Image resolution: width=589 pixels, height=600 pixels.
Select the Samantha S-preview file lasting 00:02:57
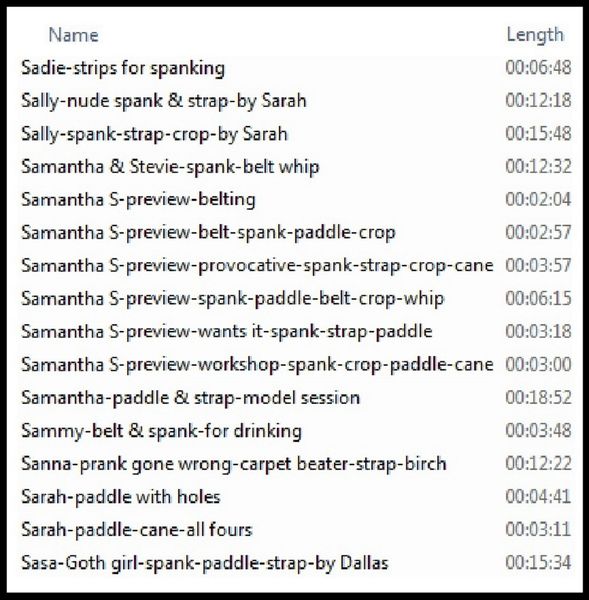click(295, 232)
